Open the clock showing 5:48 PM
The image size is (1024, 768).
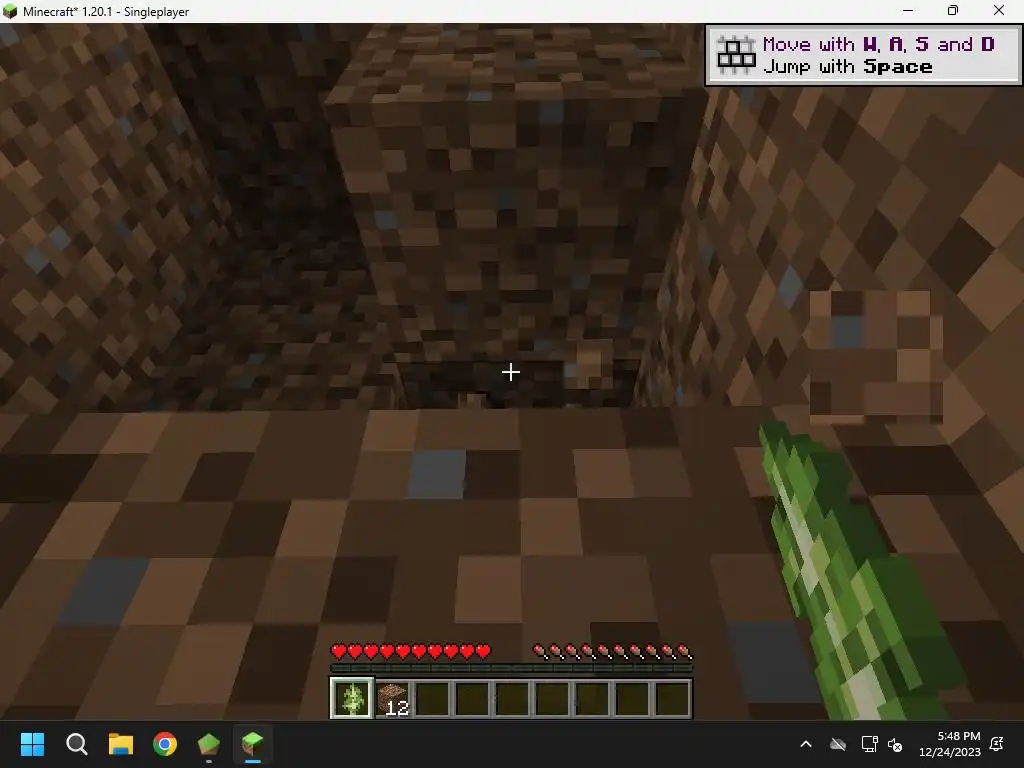click(x=950, y=744)
